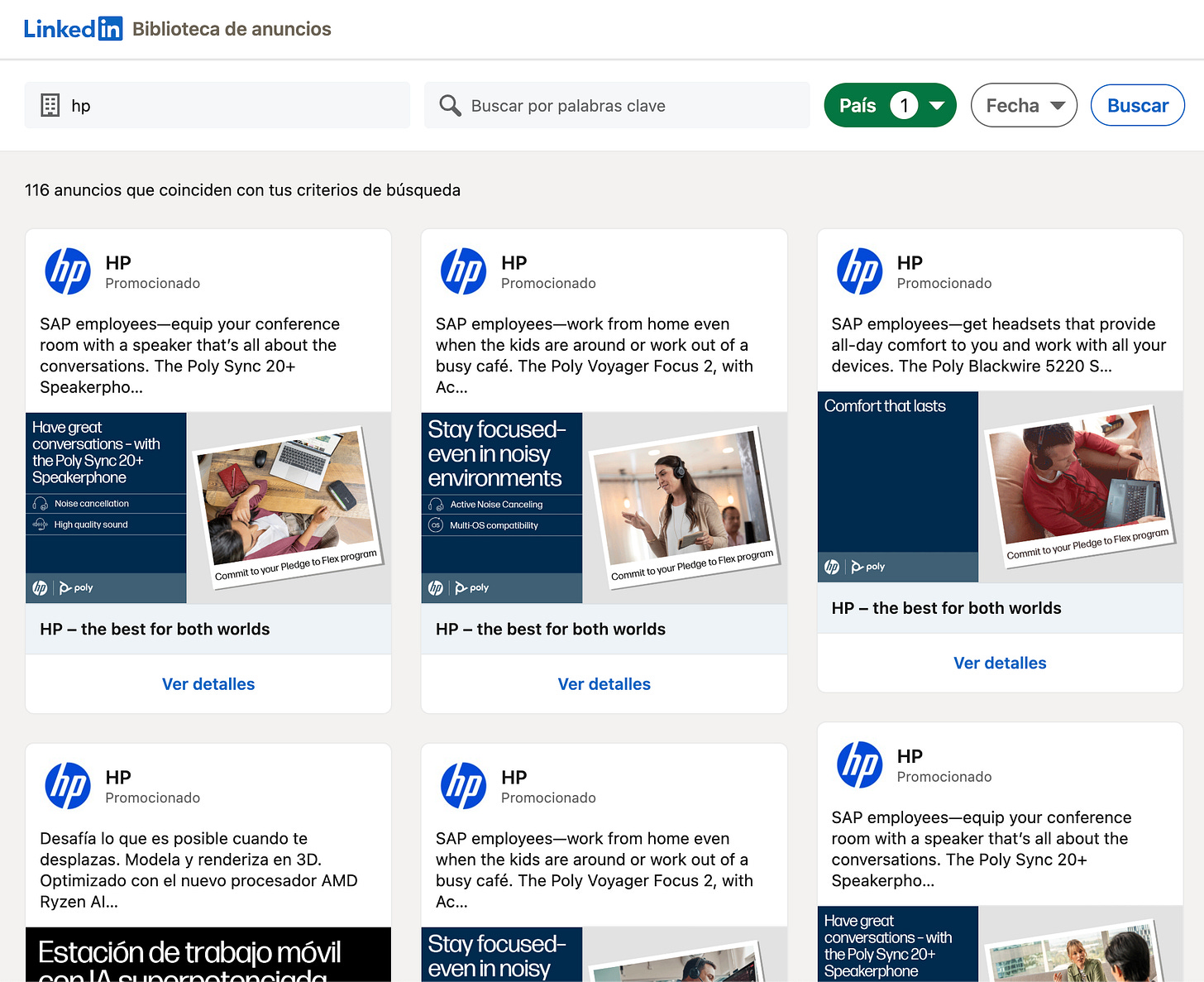1204x982 pixels.
Task: Click the Buscar por palabras clave field
Action: point(617,105)
